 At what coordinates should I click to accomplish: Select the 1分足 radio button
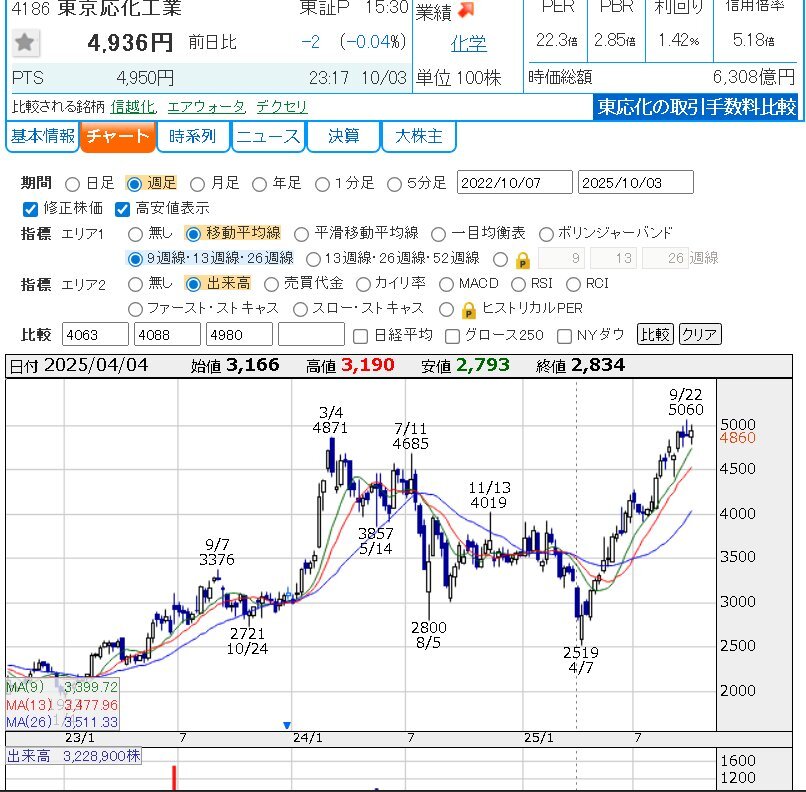tap(322, 184)
